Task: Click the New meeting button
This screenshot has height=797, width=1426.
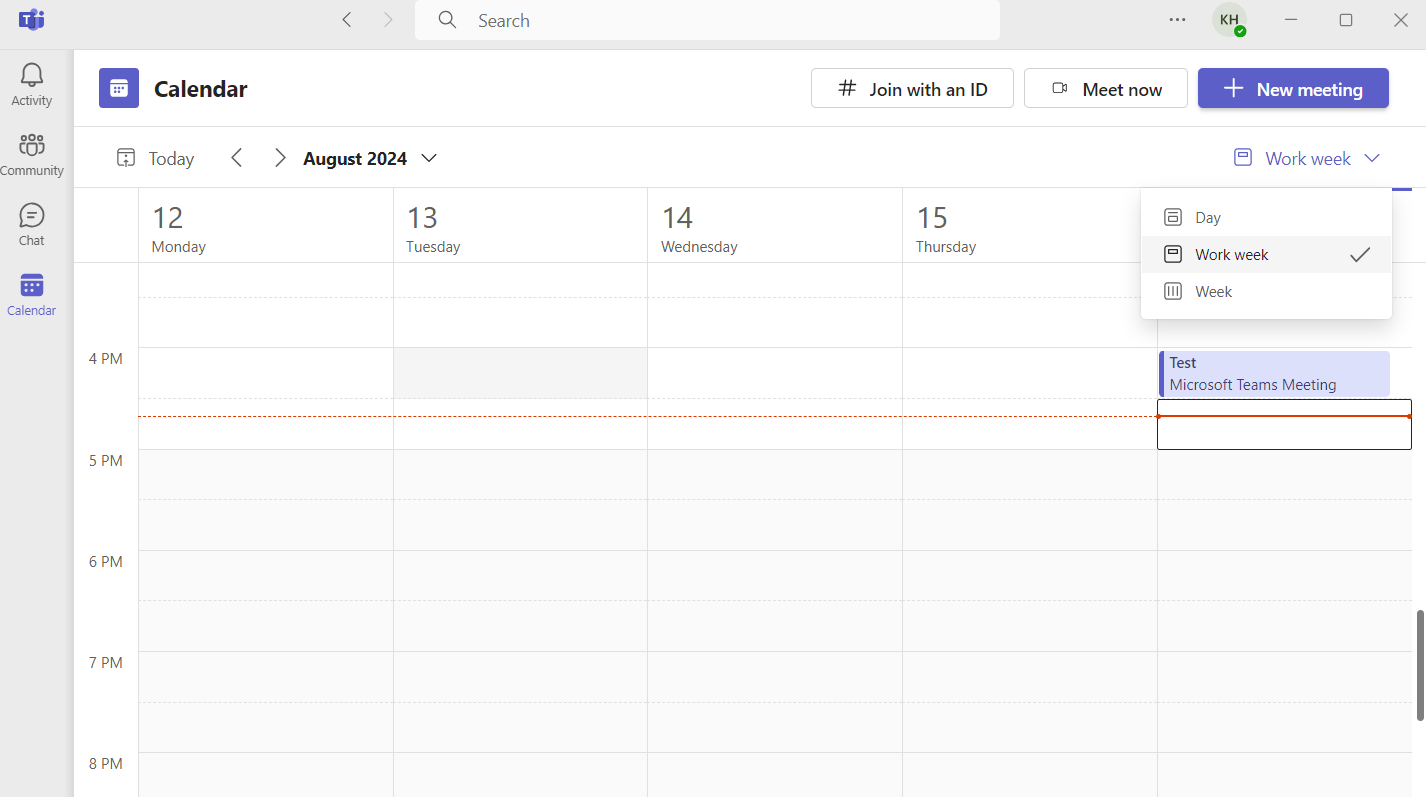Action: [x=1293, y=89]
